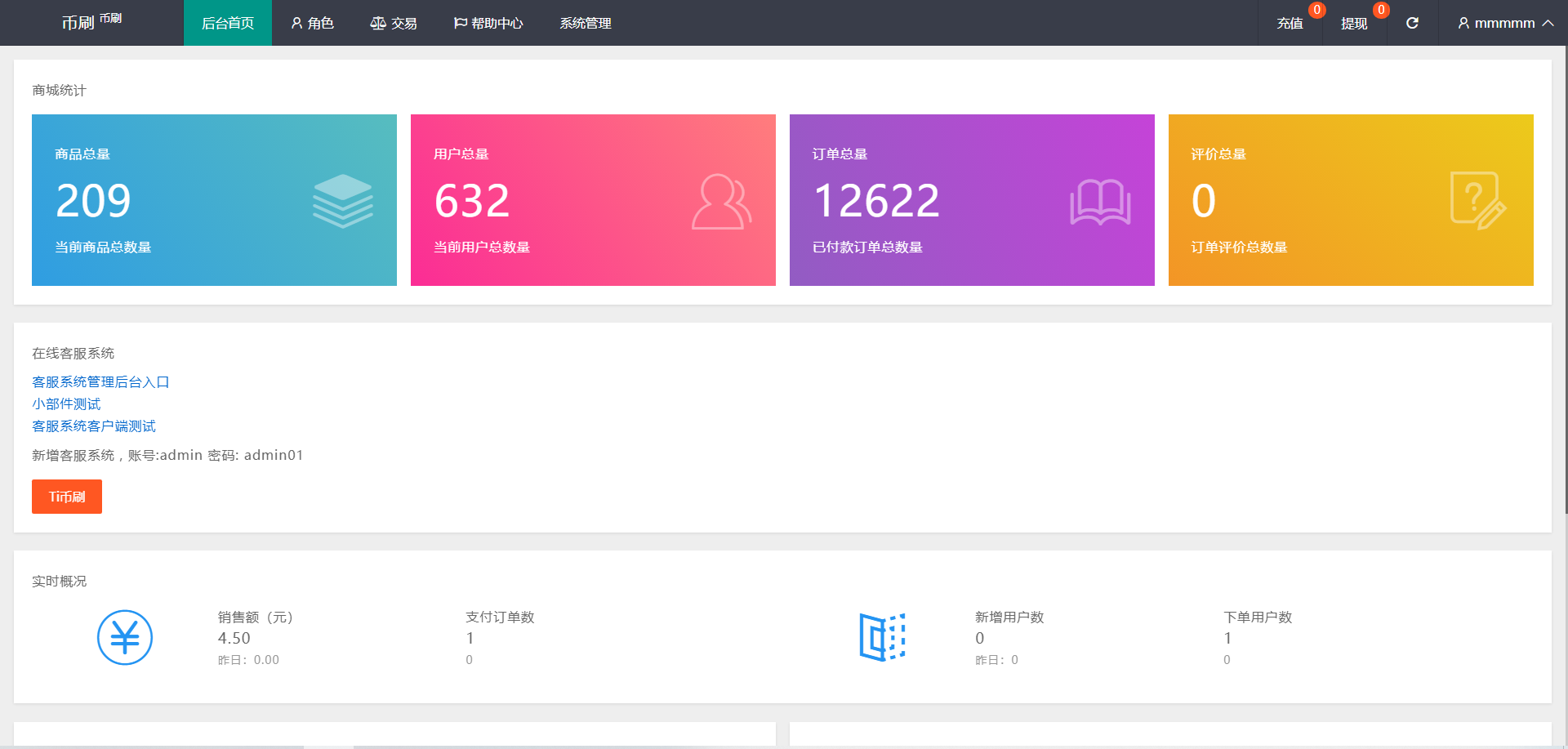
Task: Click the 充值 button with badge
Action: point(1290,23)
